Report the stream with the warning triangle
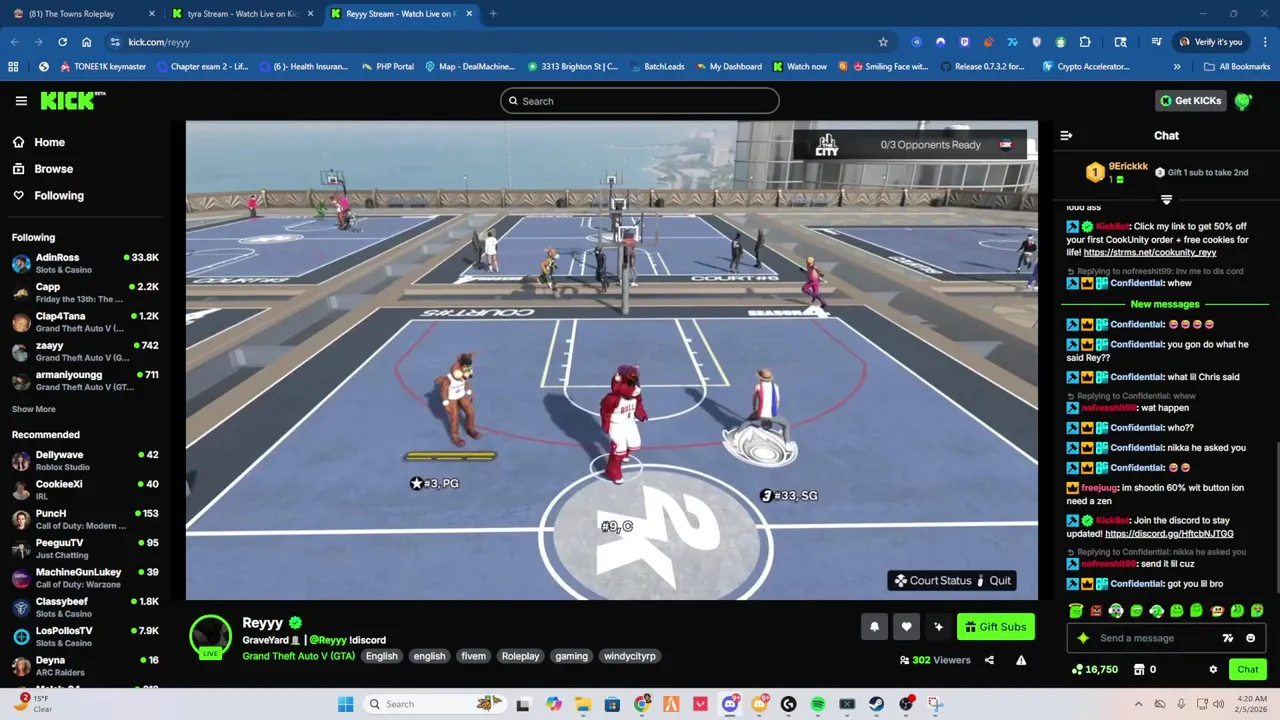This screenshot has width=1280, height=720. pos(1021,660)
